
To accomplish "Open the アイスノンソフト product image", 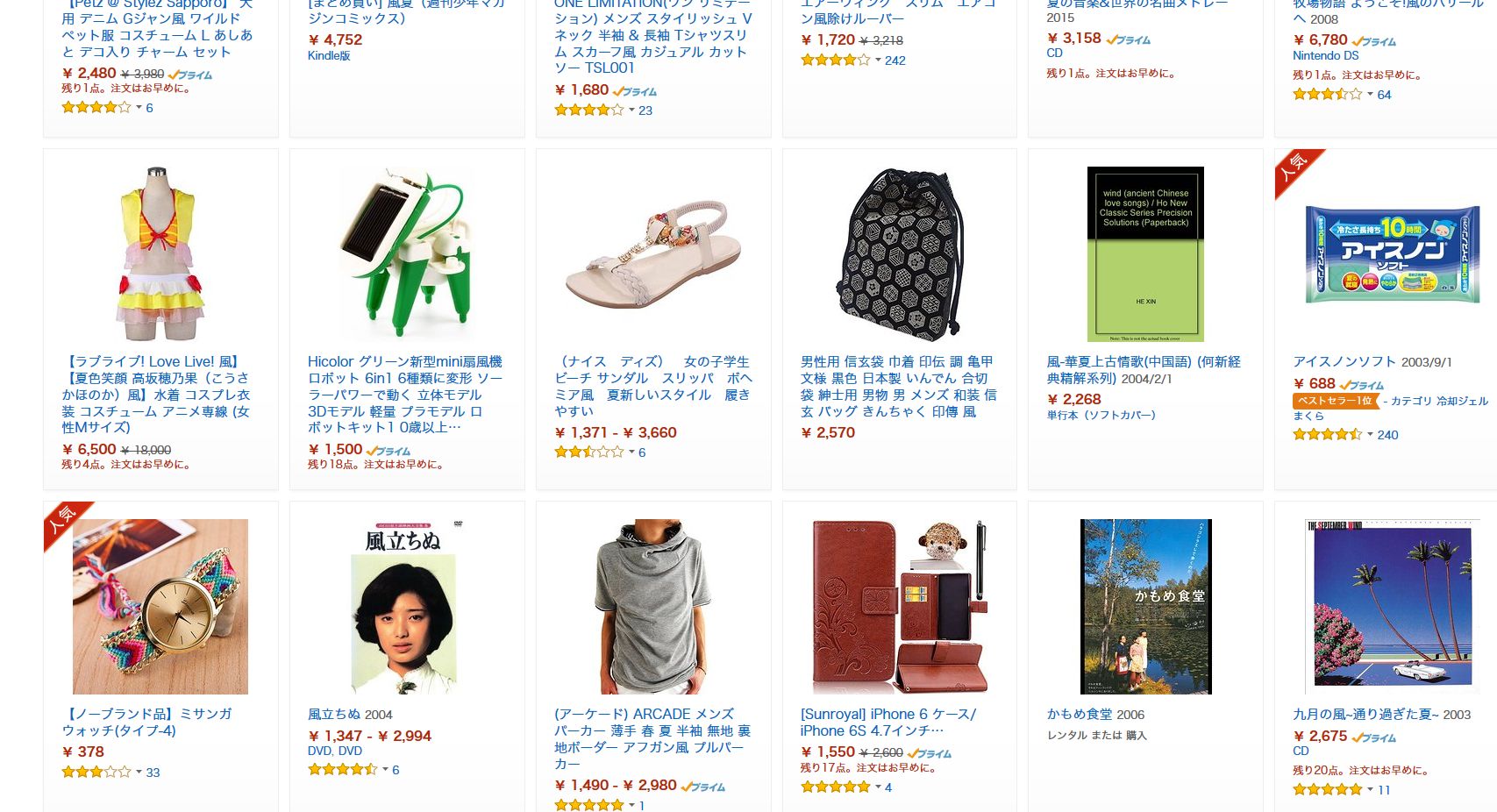I will click(1392, 254).
